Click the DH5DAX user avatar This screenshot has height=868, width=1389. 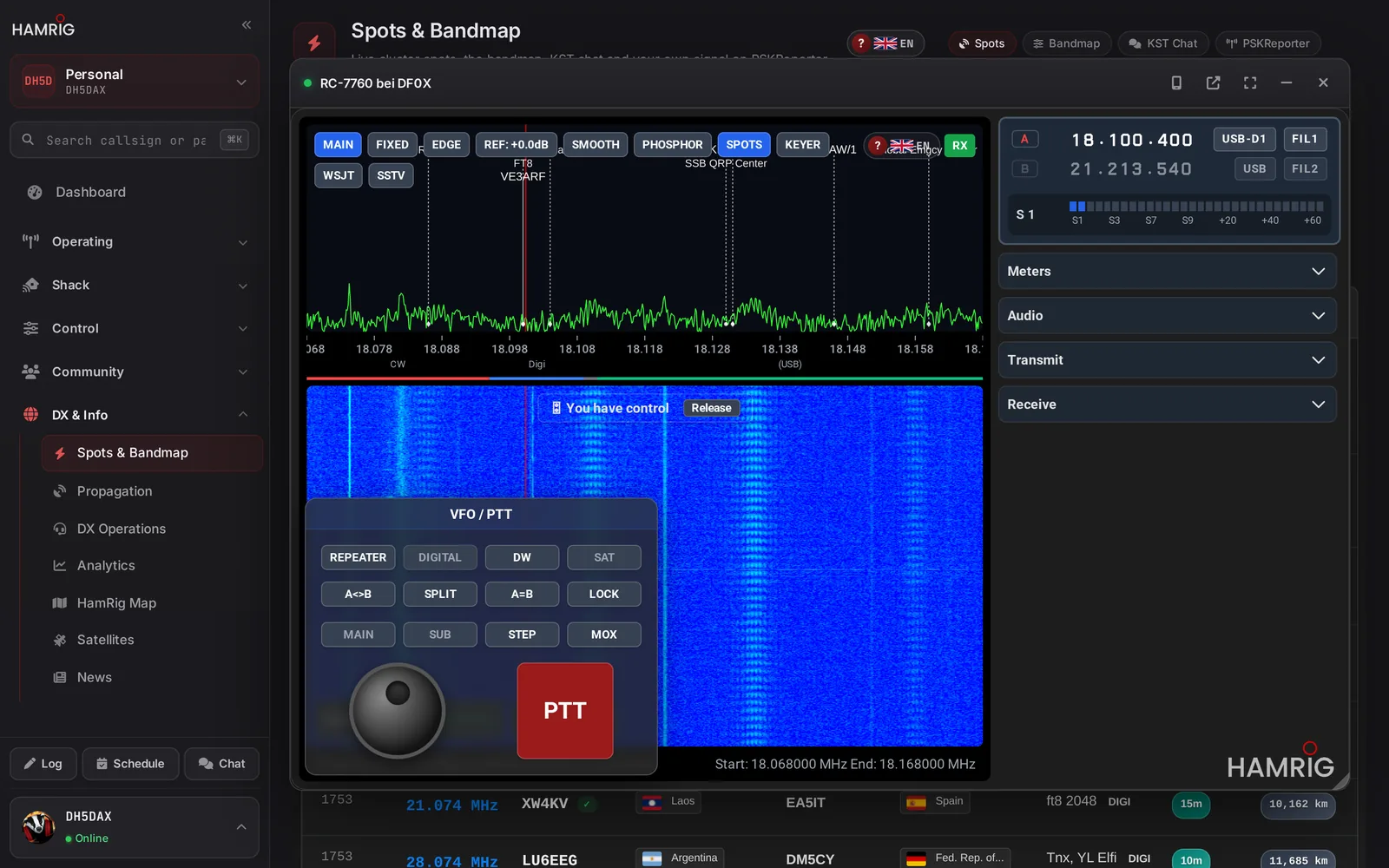point(39,826)
